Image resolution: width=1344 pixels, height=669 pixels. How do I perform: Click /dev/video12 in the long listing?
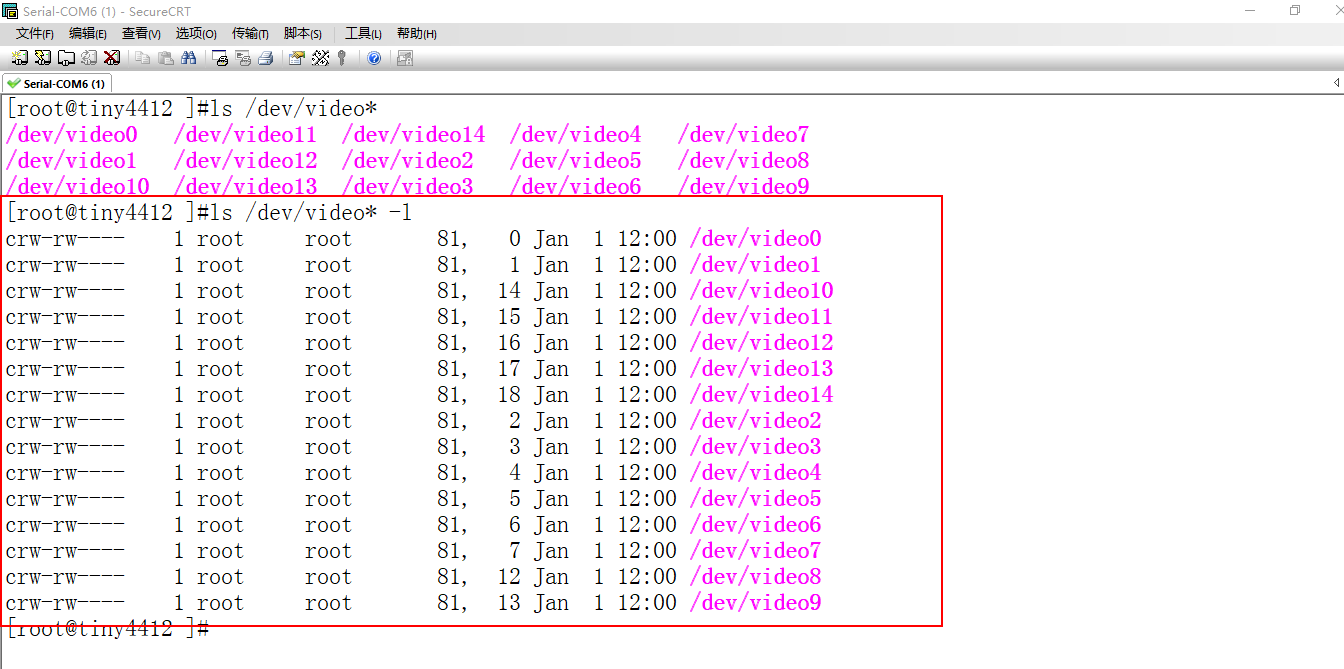pyautogui.click(x=761, y=343)
